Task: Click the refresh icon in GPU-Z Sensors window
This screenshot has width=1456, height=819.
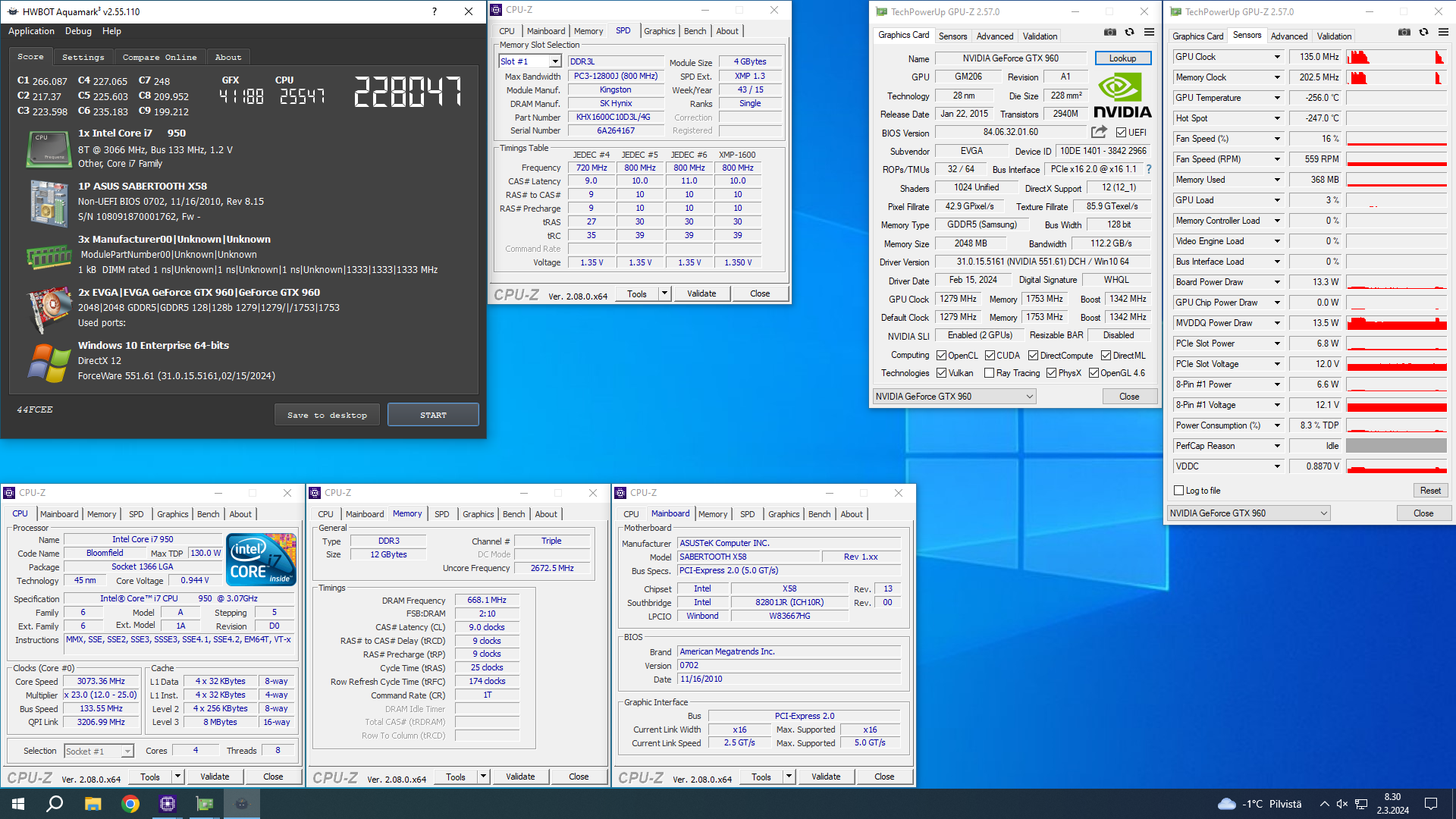Action: click(1424, 32)
